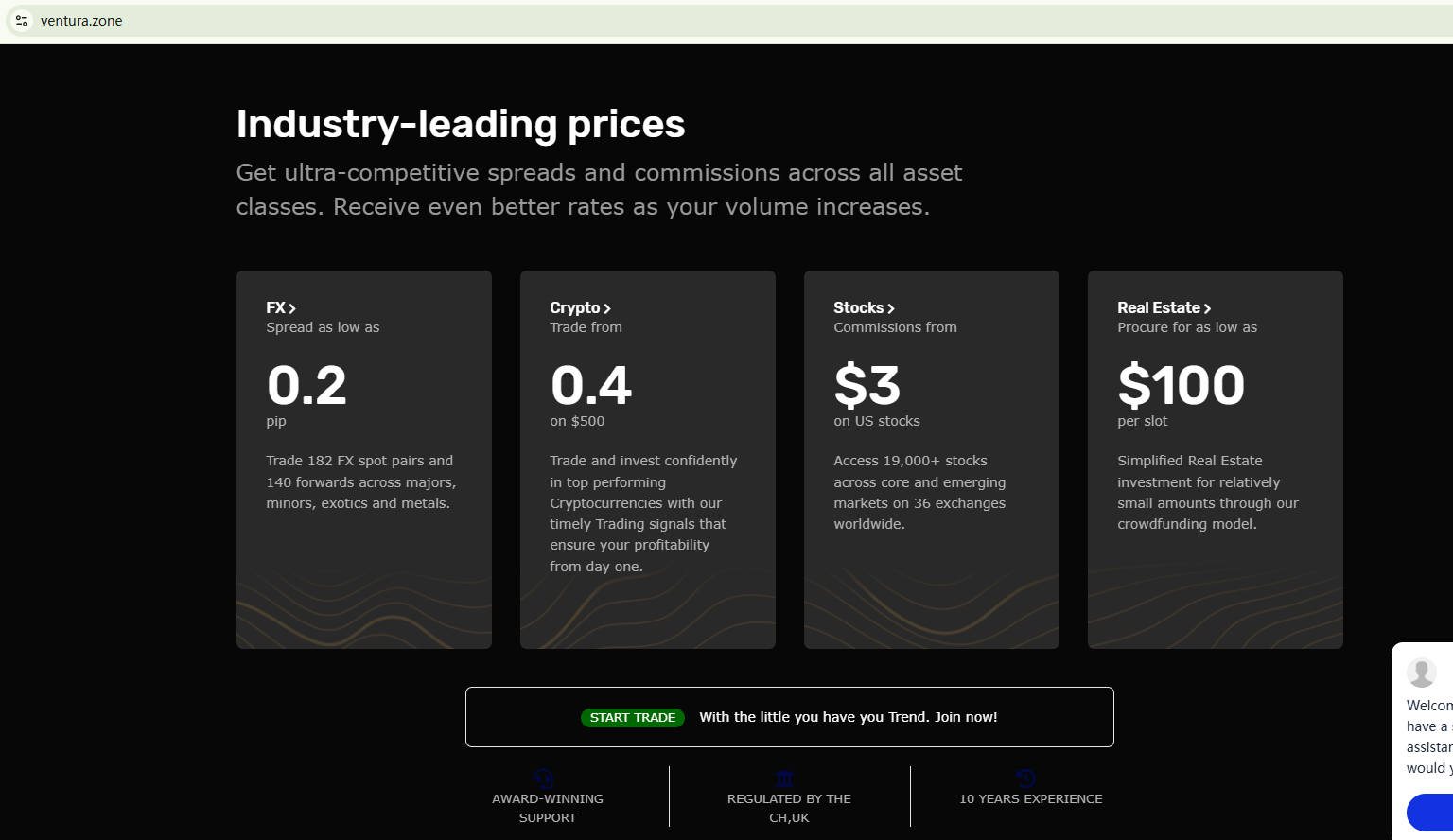1453x840 pixels.
Task: Open the Real Estate heading link
Action: 1158,307
